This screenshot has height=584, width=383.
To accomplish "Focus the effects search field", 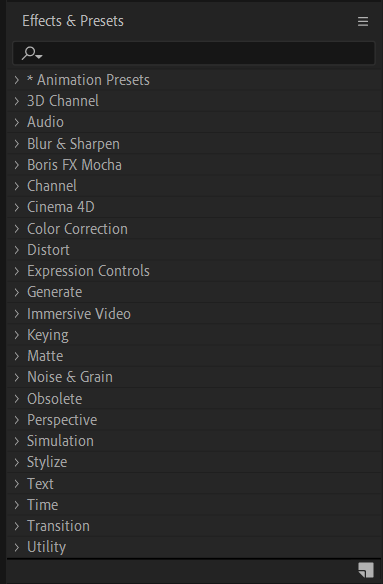I will 194,53.
